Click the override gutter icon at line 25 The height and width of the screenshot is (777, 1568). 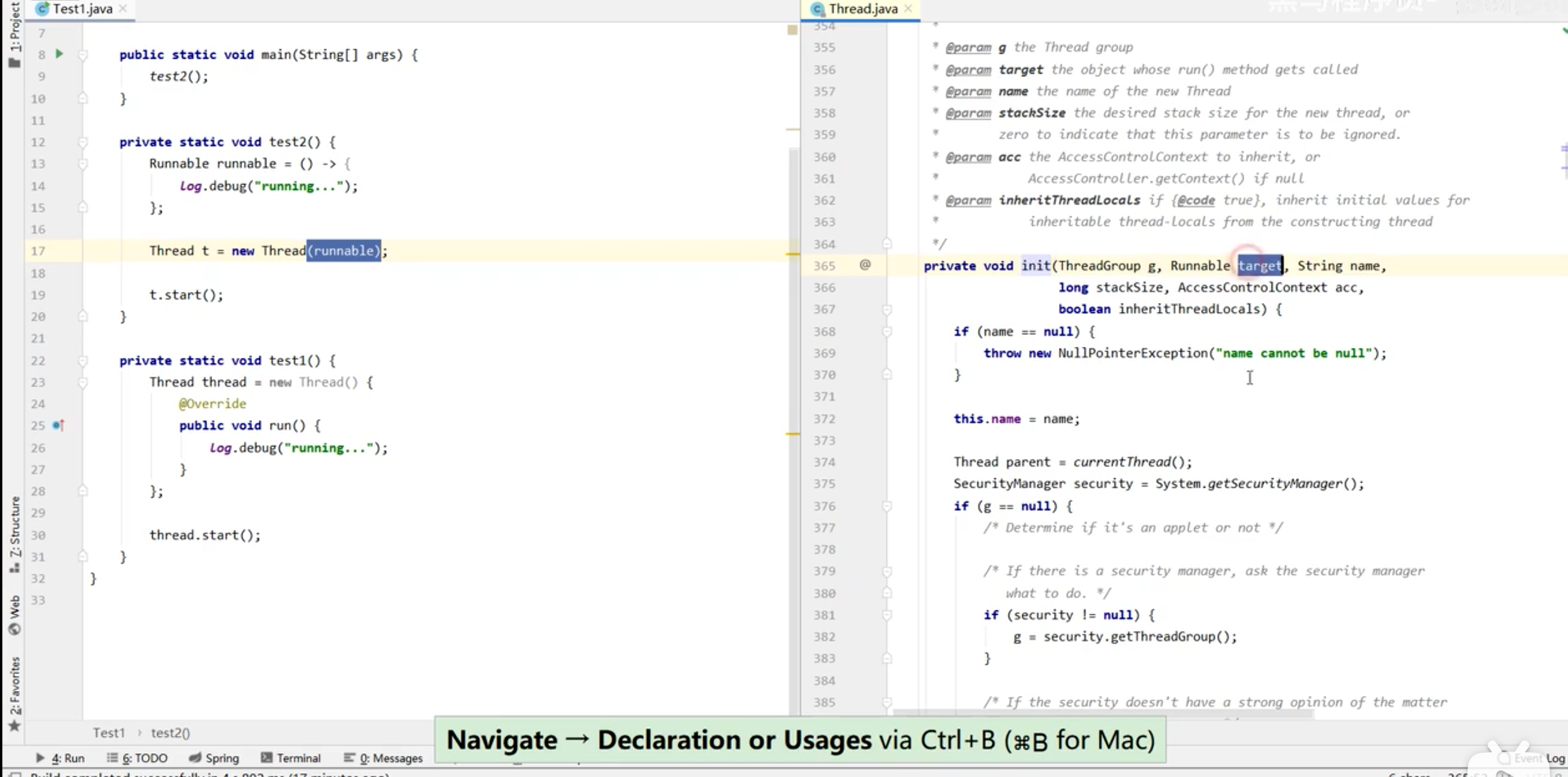pyautogui.click(x=58, y=425)
